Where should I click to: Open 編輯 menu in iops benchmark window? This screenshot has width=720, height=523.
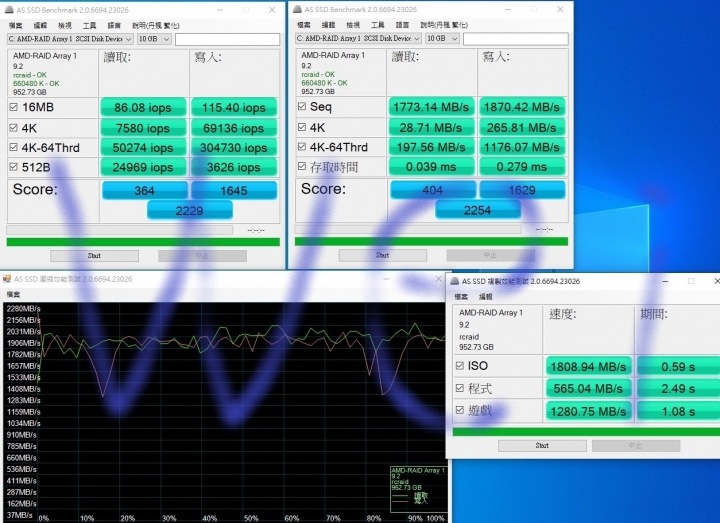coord(40,25)
